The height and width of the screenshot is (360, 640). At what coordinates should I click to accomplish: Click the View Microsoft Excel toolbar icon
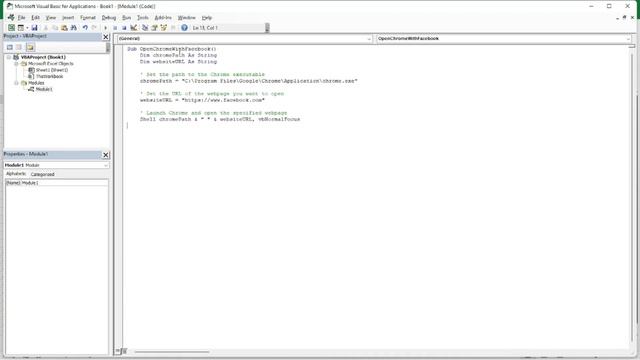[x=11, y=28]
